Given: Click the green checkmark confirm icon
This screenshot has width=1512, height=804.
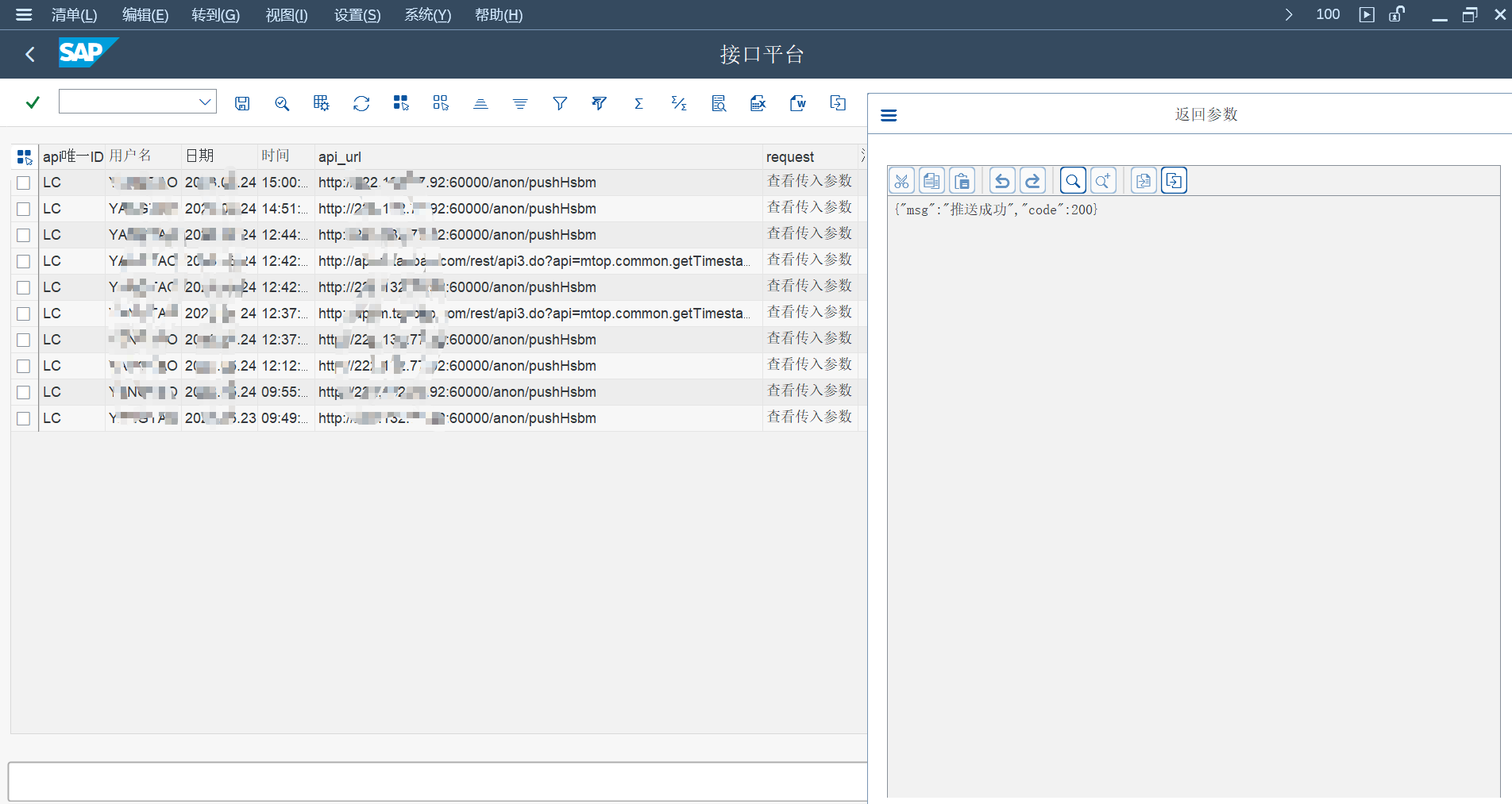Looking at the screenshot, I should tap(33, 102).
